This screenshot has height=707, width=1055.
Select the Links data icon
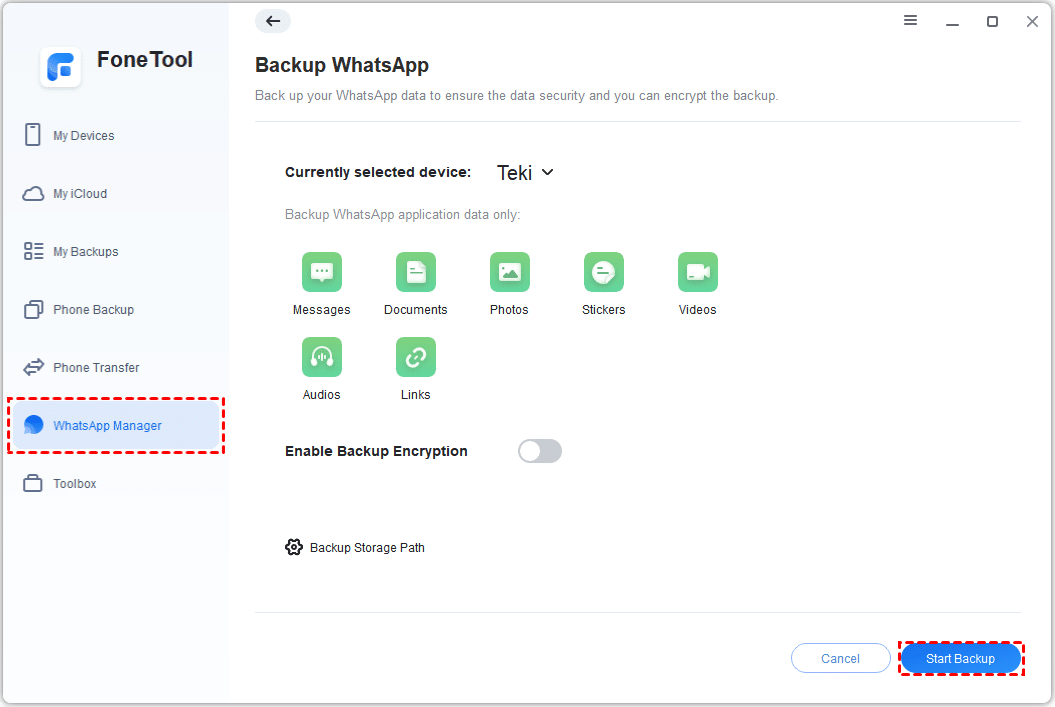416,357
